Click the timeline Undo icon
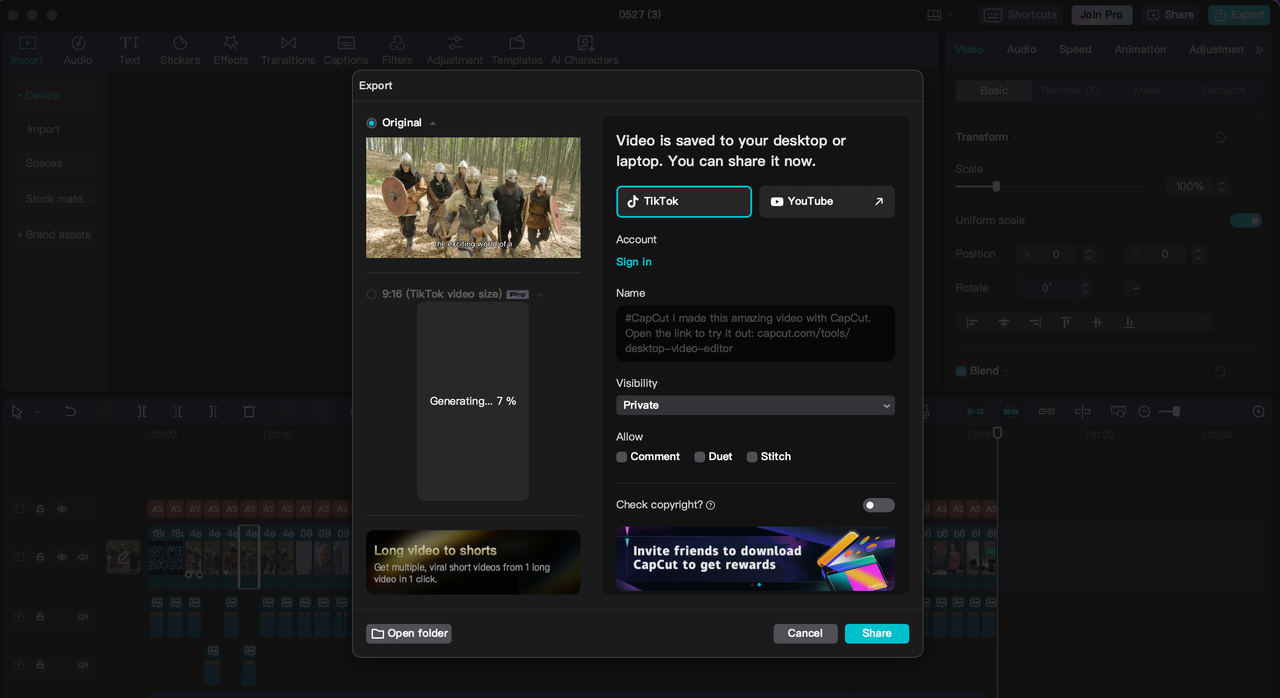Image resolution: width=1280 pixels, height=698 pixels. pyautogui.click(x=70, y=411)
